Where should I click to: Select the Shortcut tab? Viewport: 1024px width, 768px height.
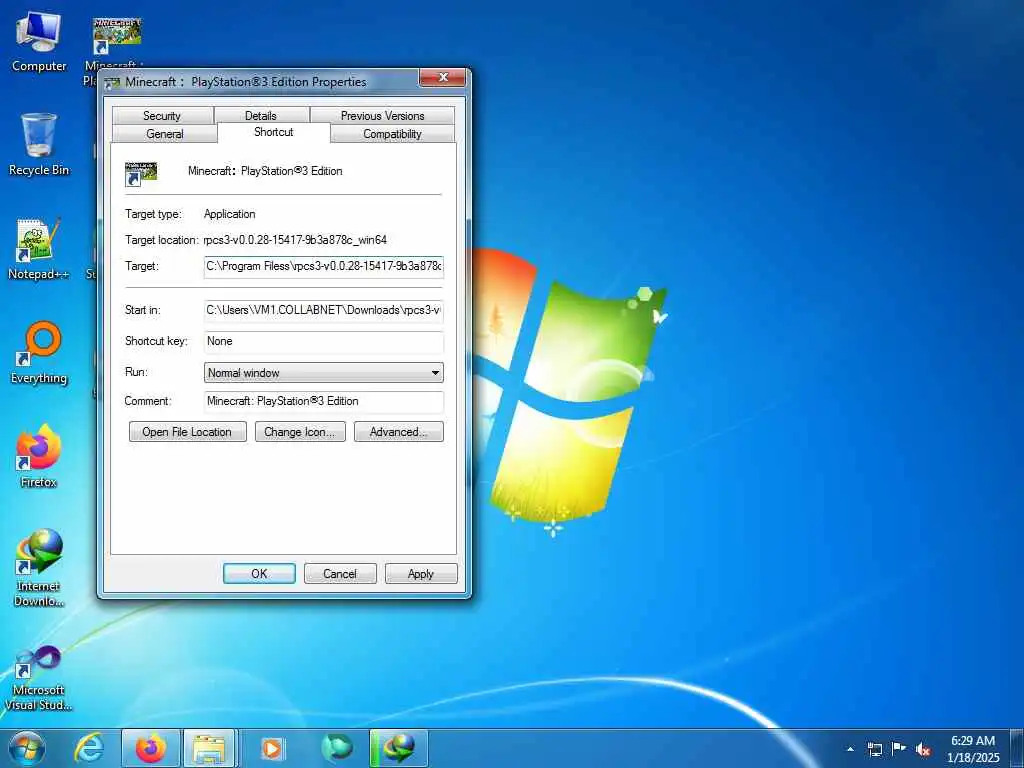[x=274, y=132]
